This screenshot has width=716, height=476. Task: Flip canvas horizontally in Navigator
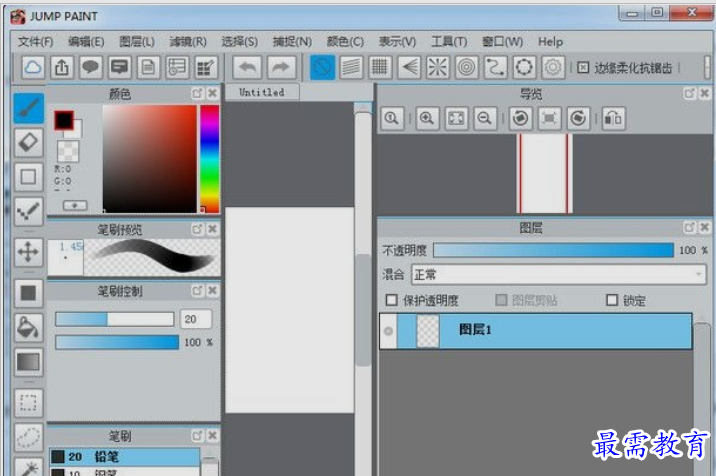pos(613,119)
